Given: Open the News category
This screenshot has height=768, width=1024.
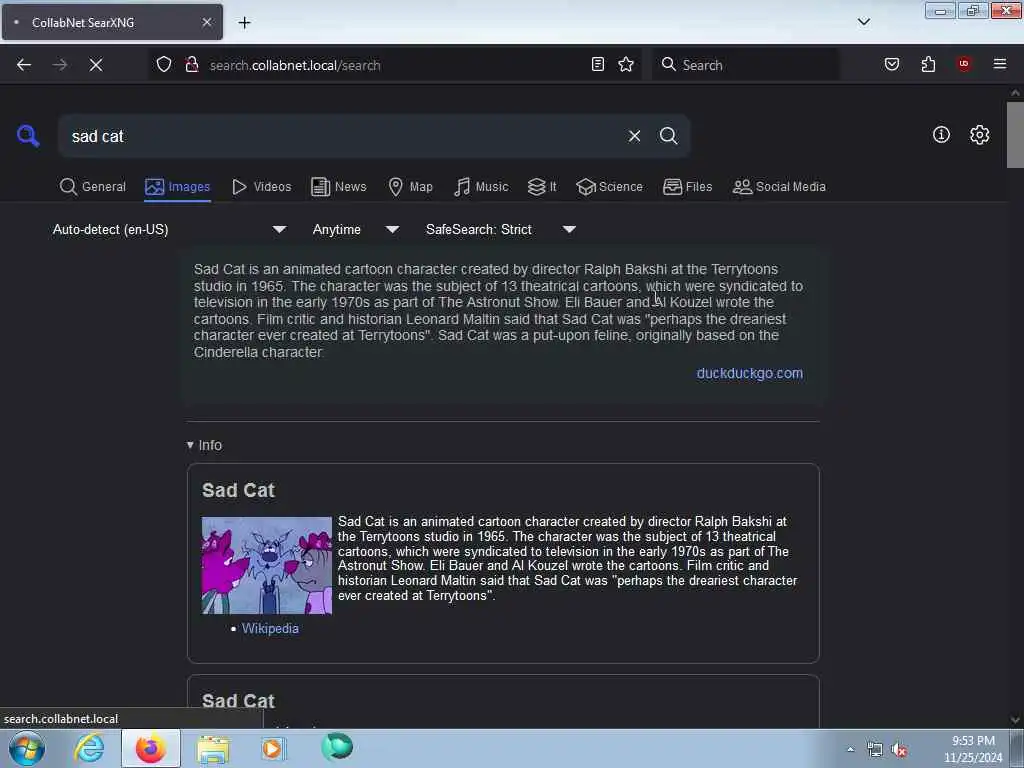Looking at the screenshot, I should pos(338,187).
